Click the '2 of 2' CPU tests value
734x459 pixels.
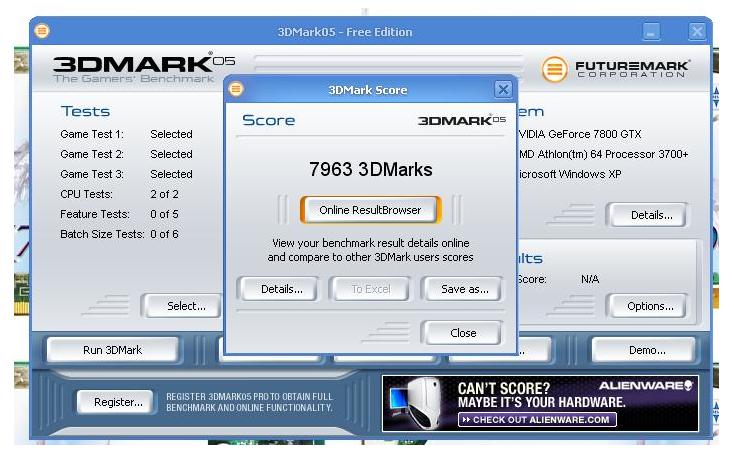pos(164,194)
